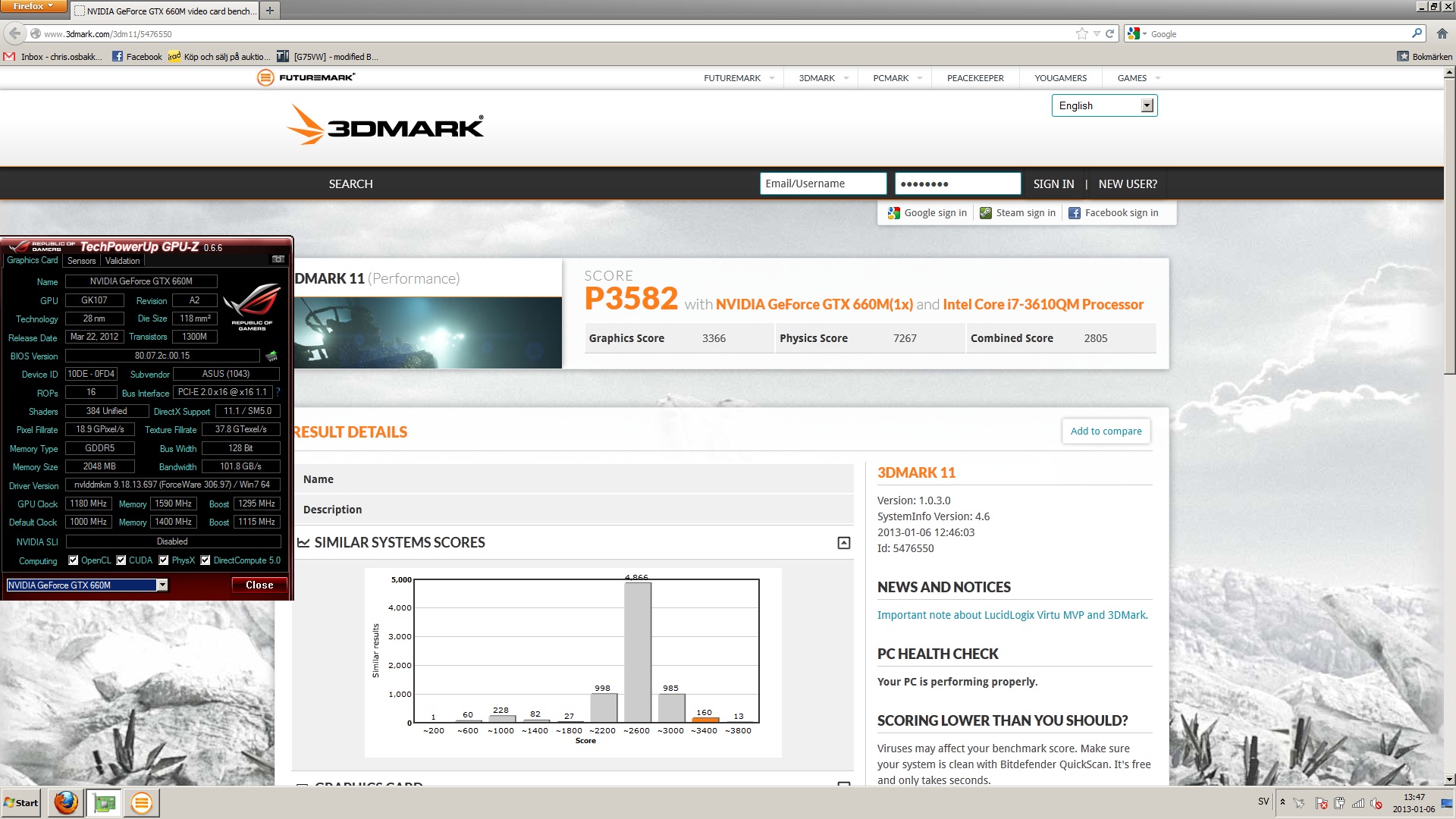Viewport: 1456px width, 819px height.
Task: Click the muted volume tray icon
Action: click(x=1376, y=803)
